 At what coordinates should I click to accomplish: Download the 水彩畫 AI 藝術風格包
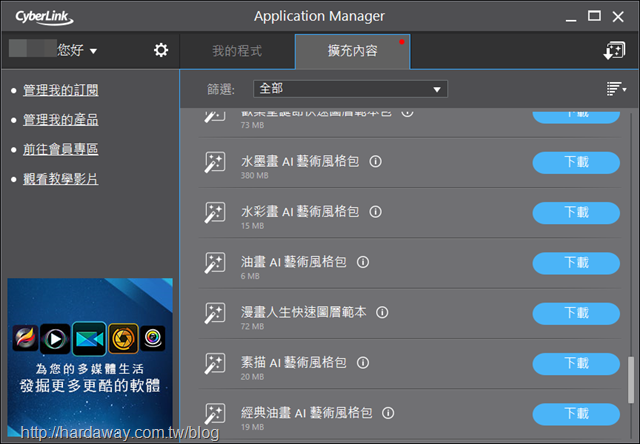[576, 213]
